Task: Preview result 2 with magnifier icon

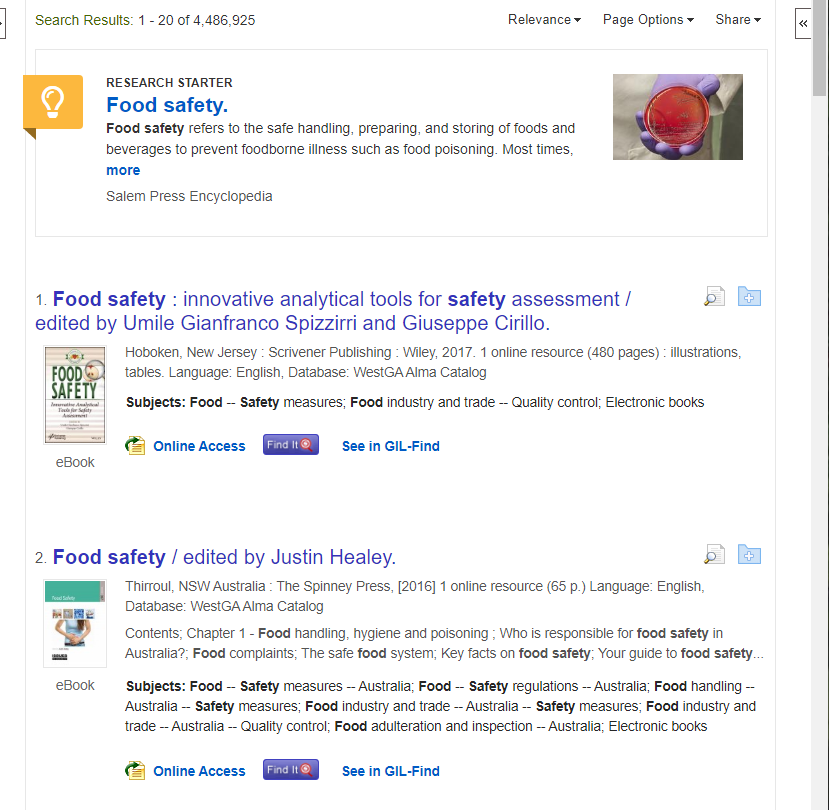Action: (x=714, y=555)
